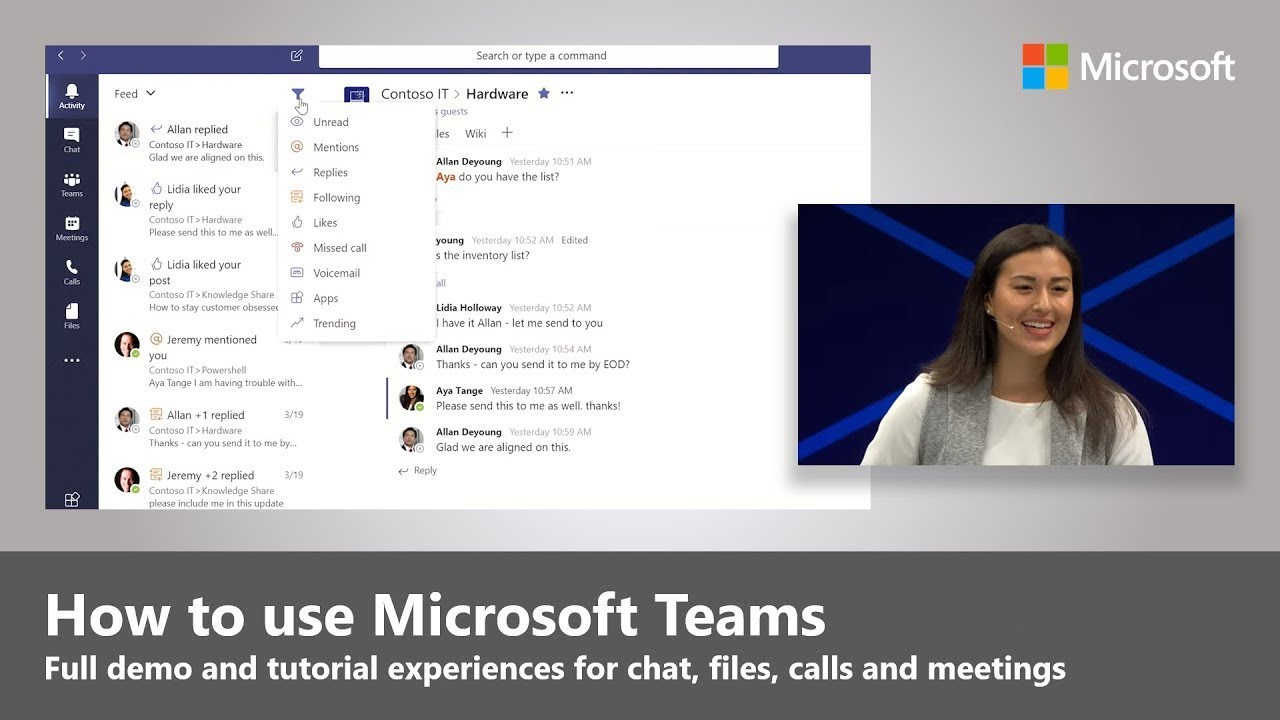Open the Activity bell icon in sidebar
This screenshot has height=720, width=1280.
click(72, 96)
